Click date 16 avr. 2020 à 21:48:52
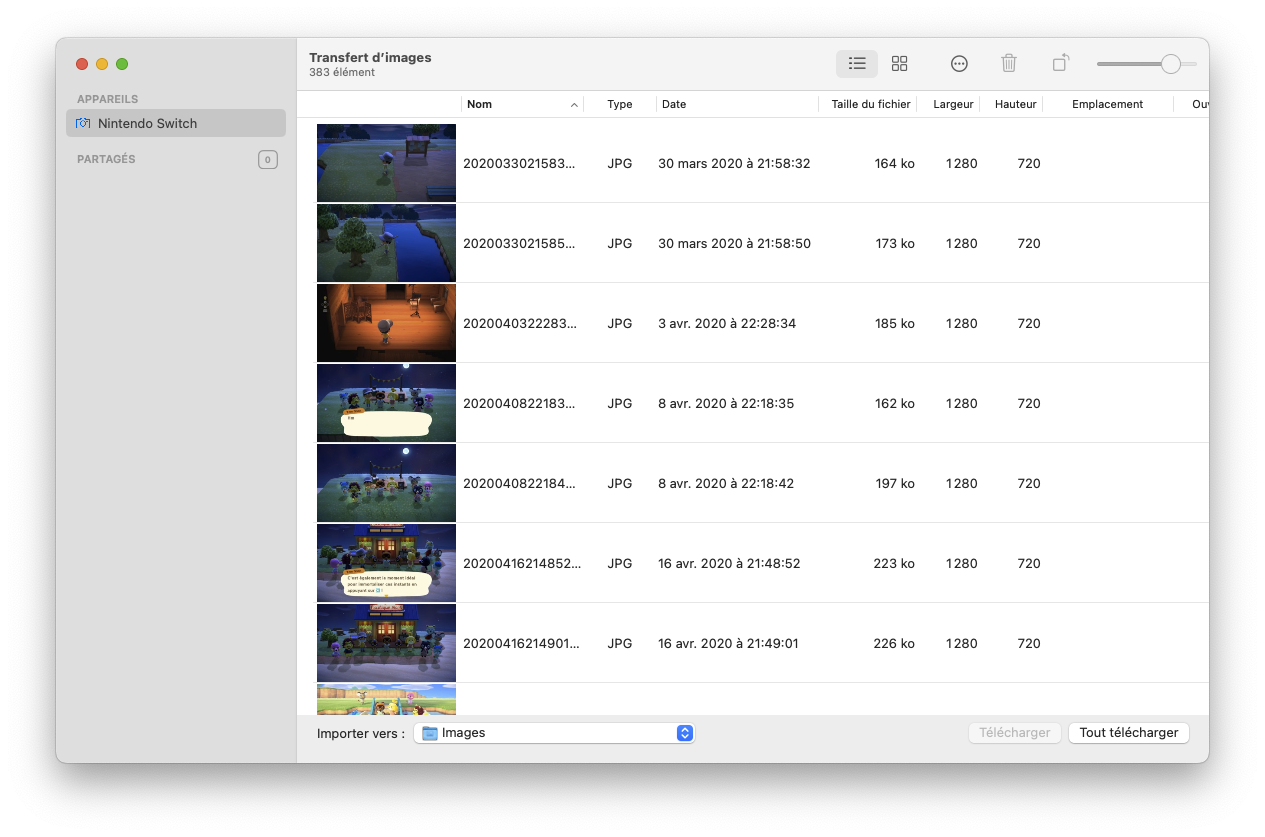This screenshot has height=837, width=1265. [x=729, y=563]
